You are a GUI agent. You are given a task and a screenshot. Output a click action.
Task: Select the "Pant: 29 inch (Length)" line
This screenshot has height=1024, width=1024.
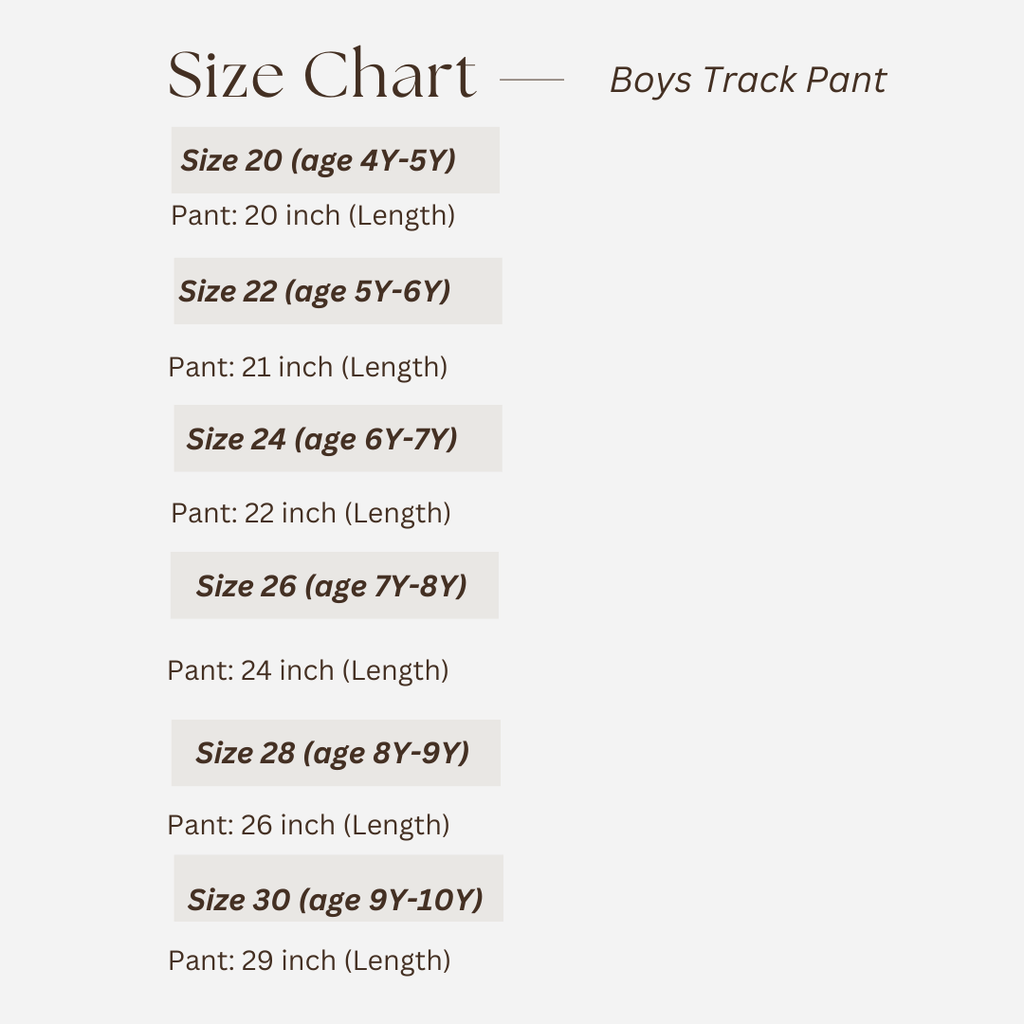[309, 960]
